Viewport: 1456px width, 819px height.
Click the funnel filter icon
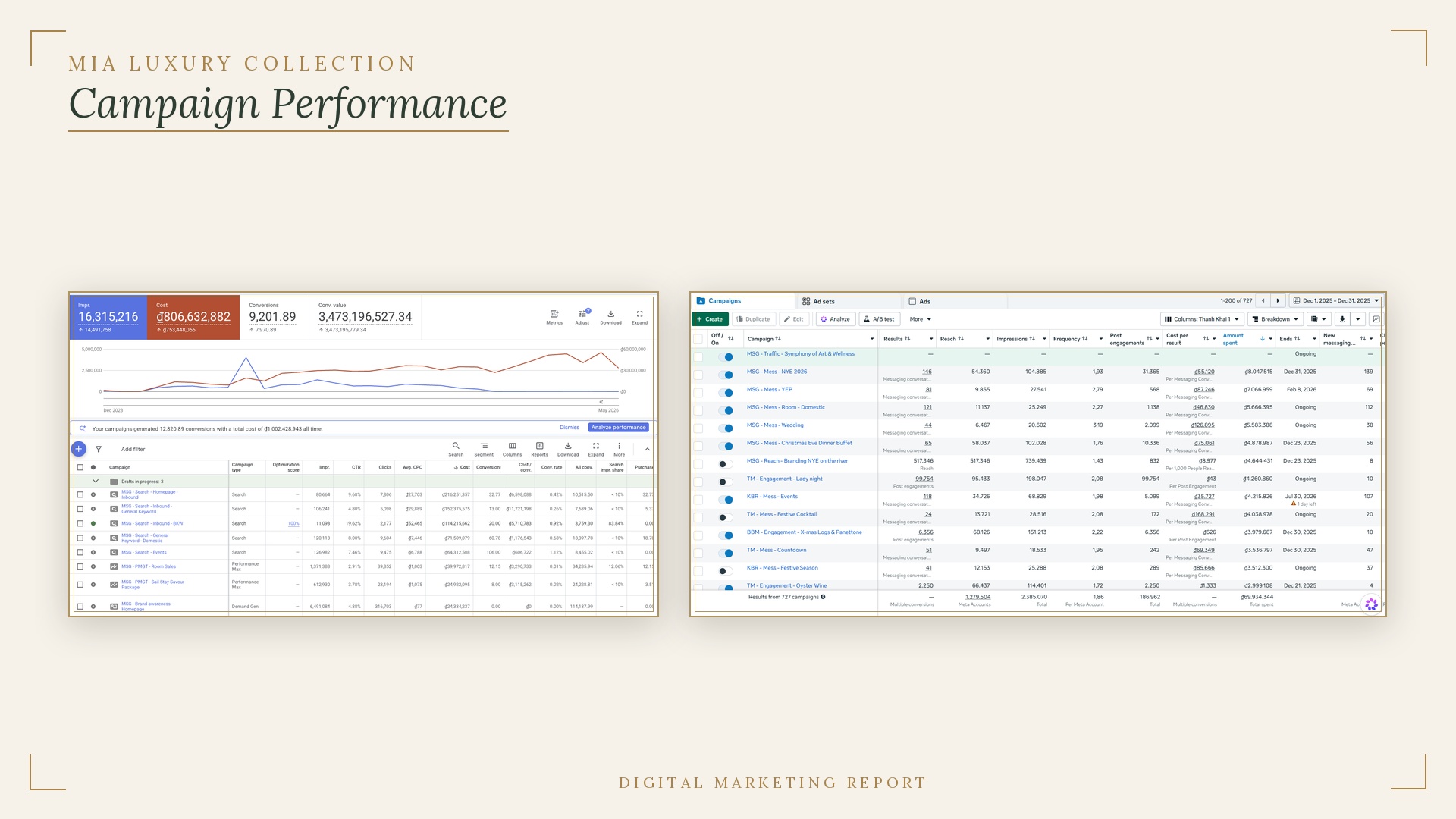click(99, 449)
